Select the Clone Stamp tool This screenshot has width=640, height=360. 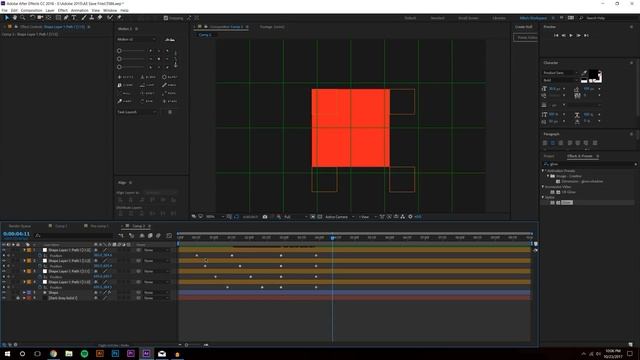[91, 18]
